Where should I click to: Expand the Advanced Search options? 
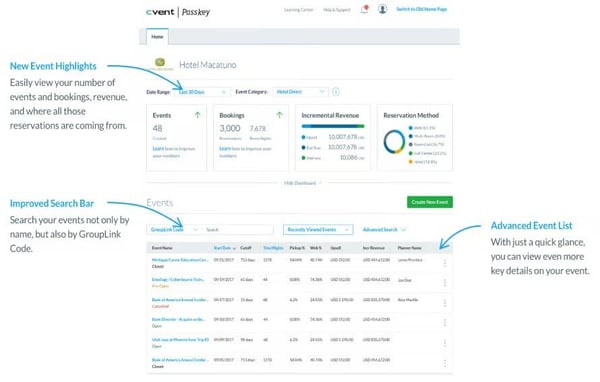point(384,230)
